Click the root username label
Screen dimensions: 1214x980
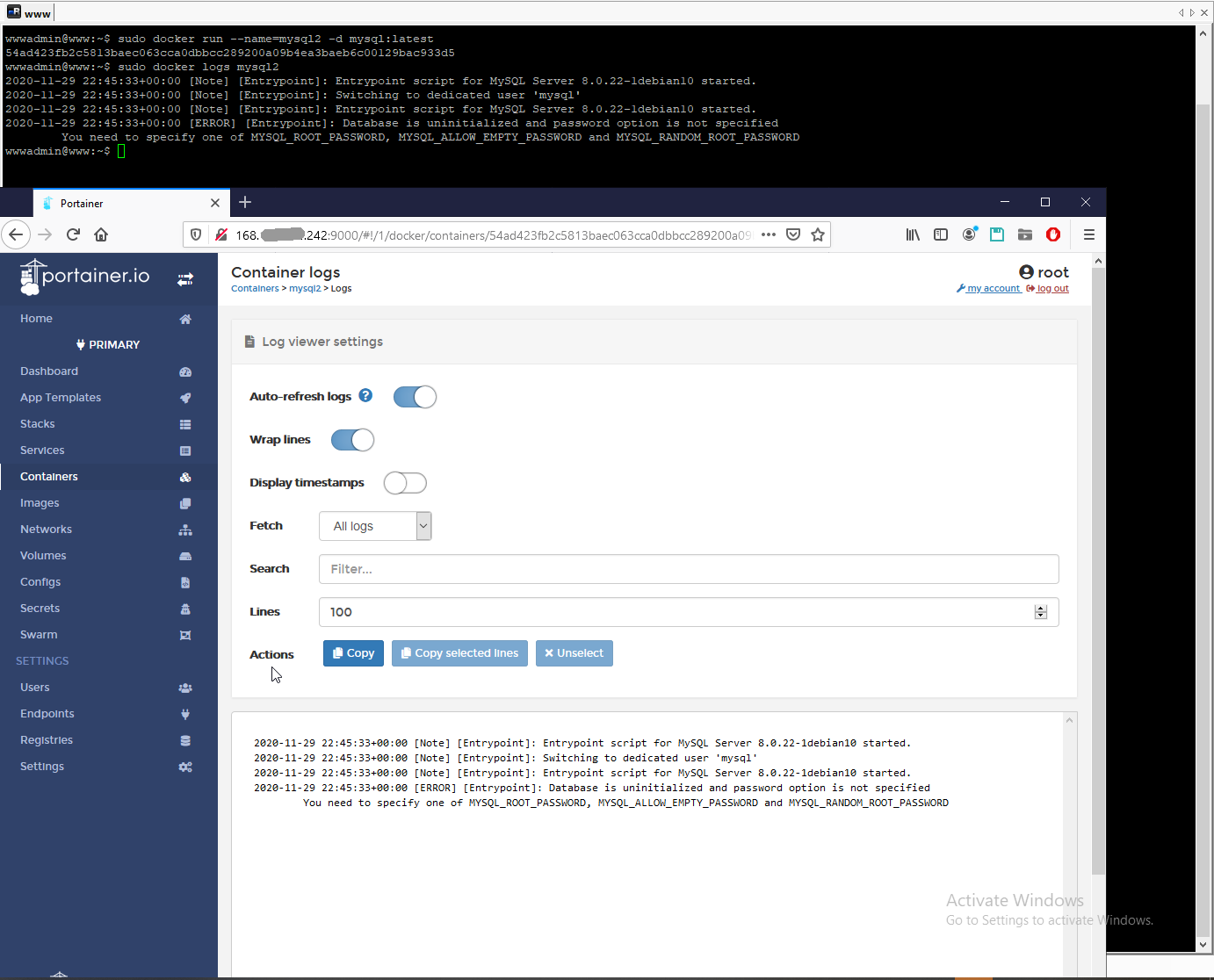pyautogui.click(x=1053, y=272)
